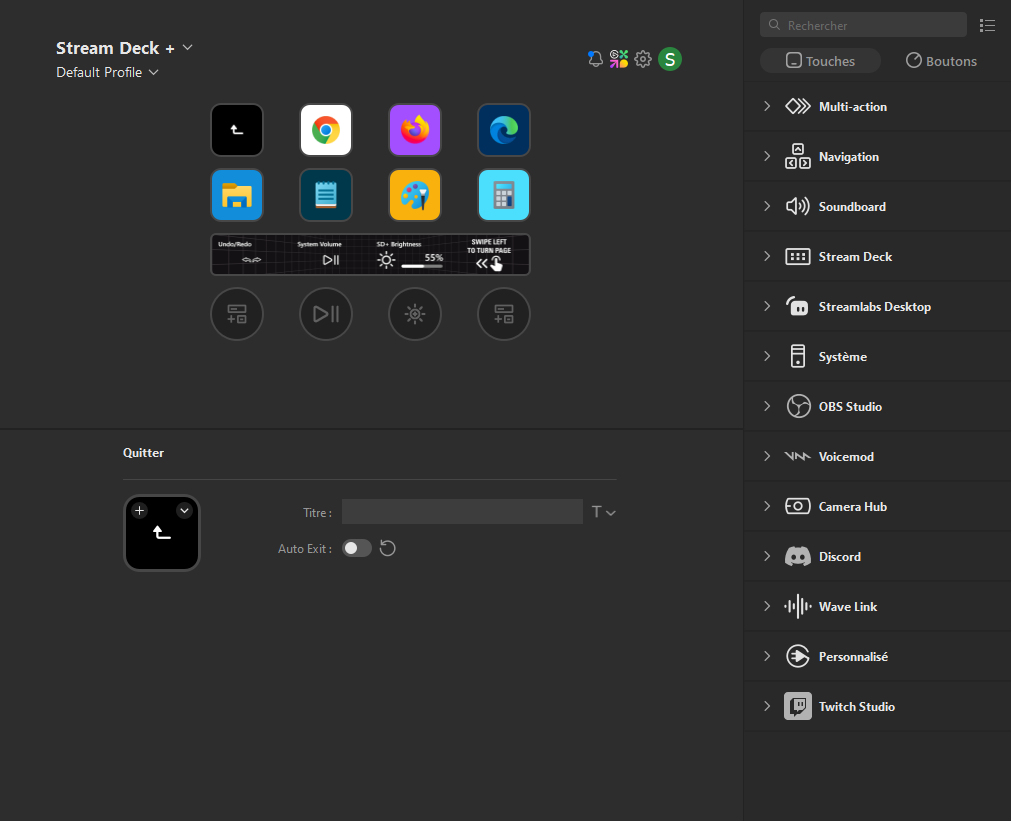The width and height of the screenshot is (1011, 821).
Task: Click the Camera Hub icon
Action: pyautogui.click(x=798, y=506)
